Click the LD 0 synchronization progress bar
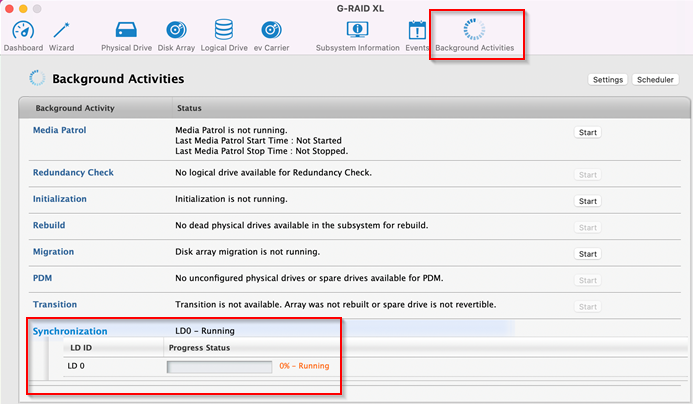693x404 pixels. coord(219,366)
